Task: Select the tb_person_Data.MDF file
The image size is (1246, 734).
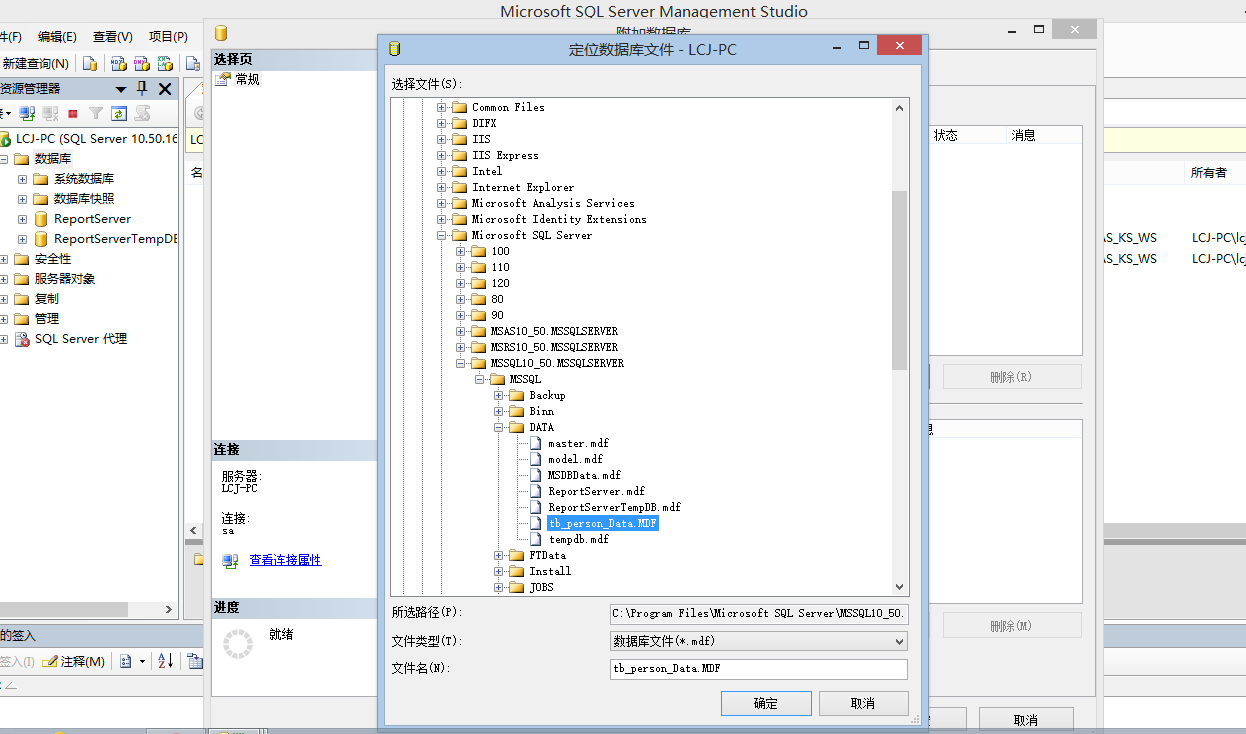Action: pyautogui.click(x=603, y=523)
